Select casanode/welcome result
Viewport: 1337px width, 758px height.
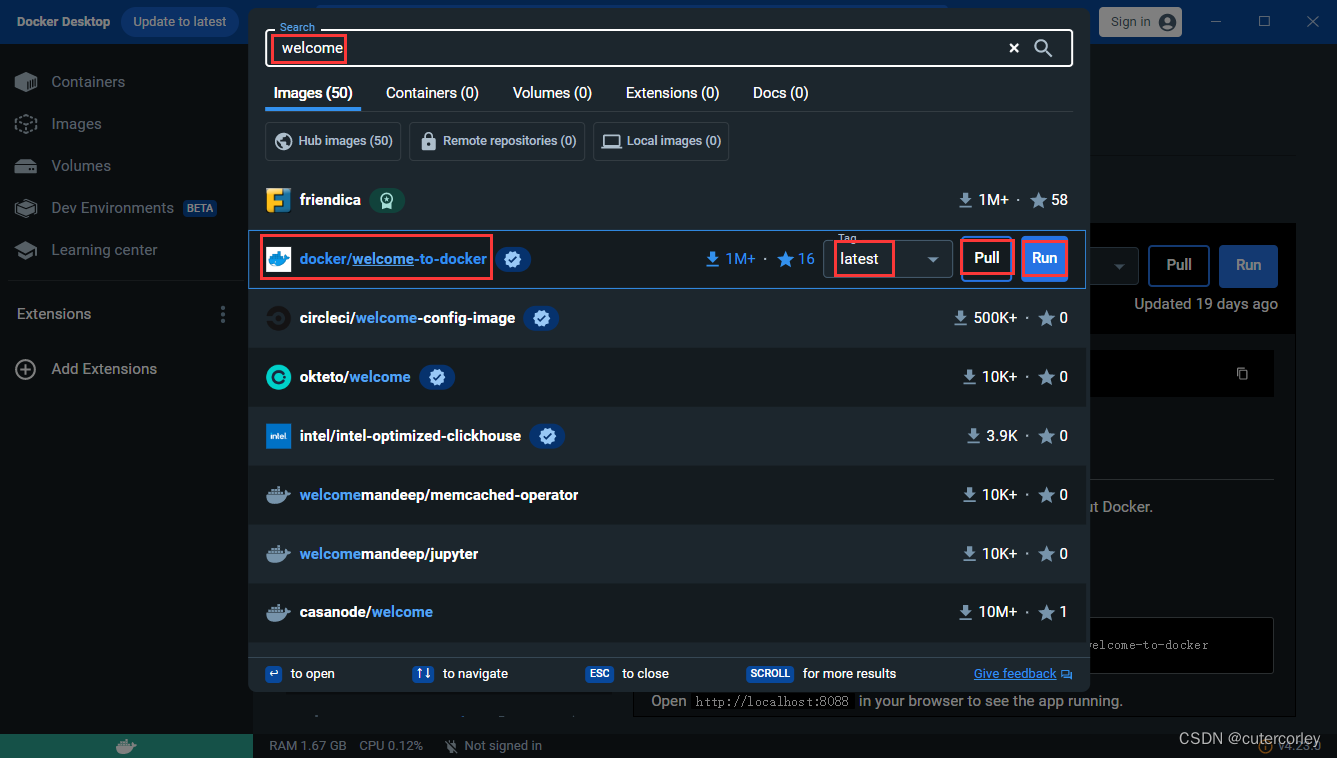click(x=667, y=612)
